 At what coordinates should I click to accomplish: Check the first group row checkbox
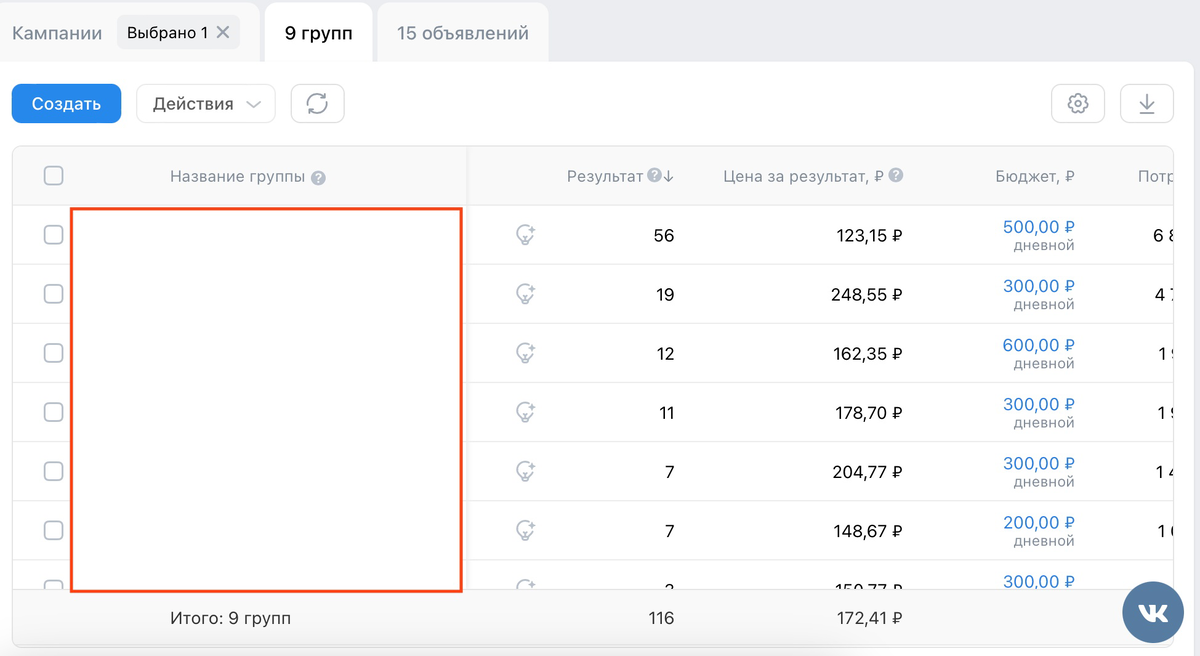pyautogui.click(x=54, y=235)
